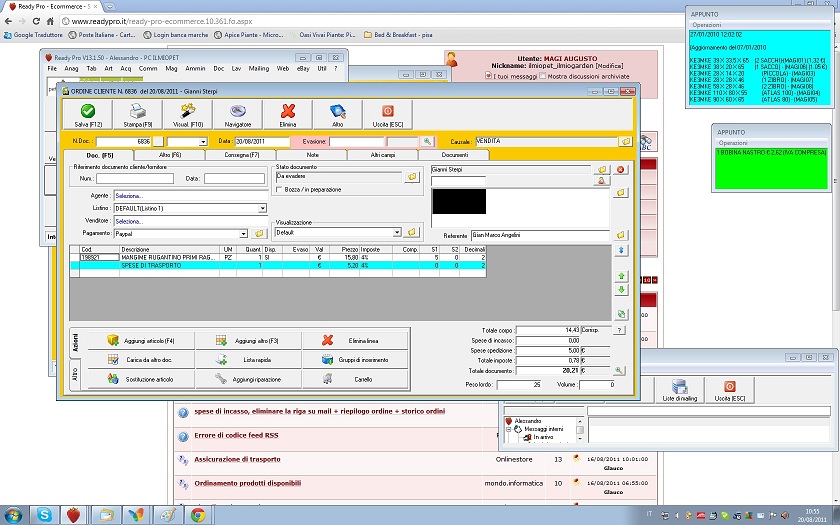Expand the Listino dropdown

(262, 208)
